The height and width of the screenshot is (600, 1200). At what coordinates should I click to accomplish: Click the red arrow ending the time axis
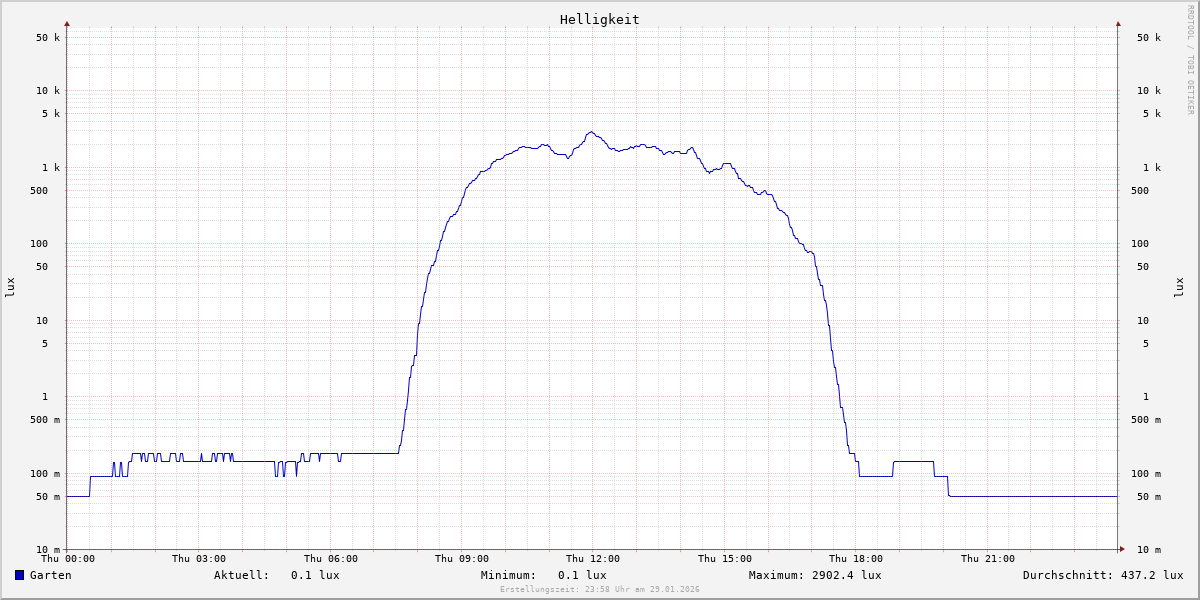1122,549
